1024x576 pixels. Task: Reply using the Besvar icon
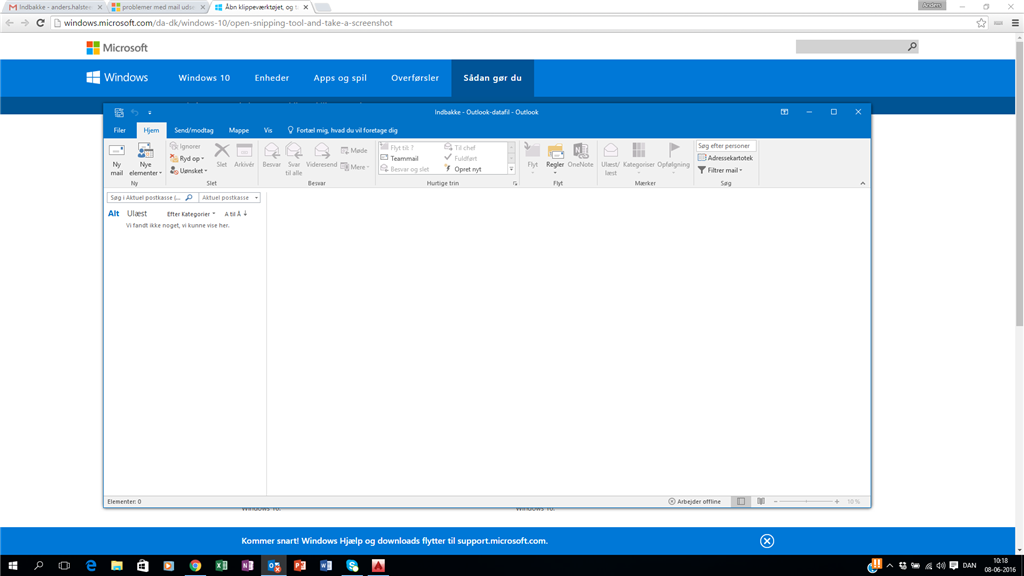click(272, 156)
